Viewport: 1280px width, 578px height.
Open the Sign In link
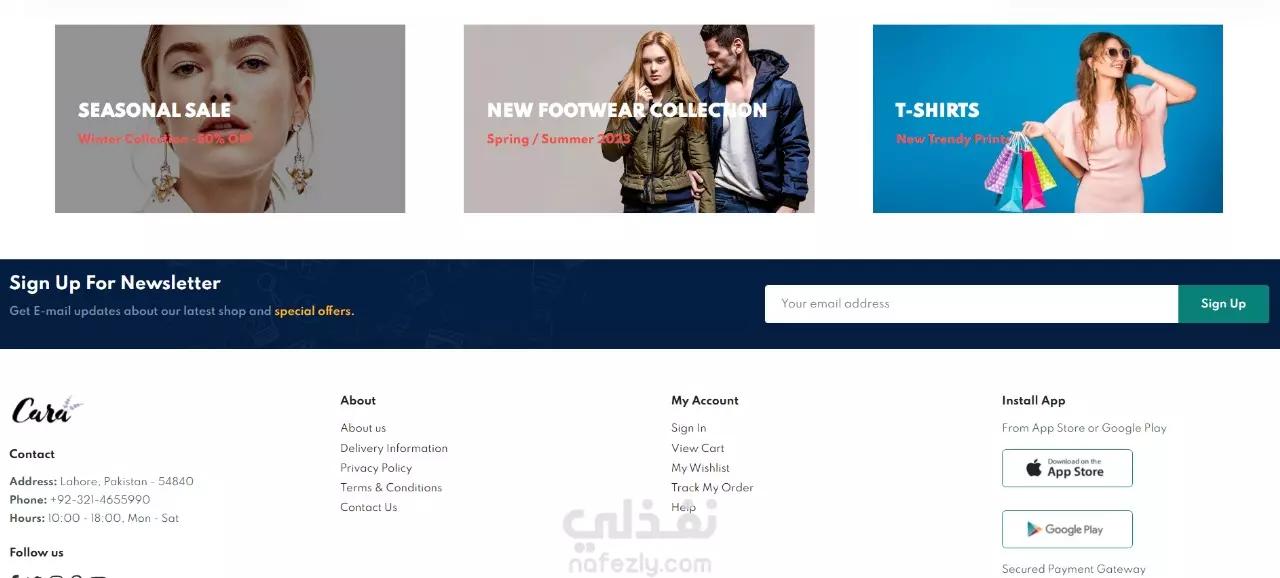tap(689, 428)
